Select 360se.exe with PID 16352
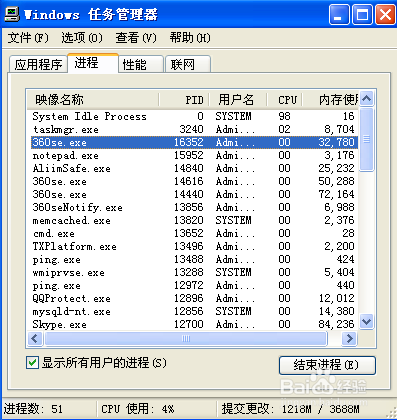397x420 pixels. click(x=193, y=142)
